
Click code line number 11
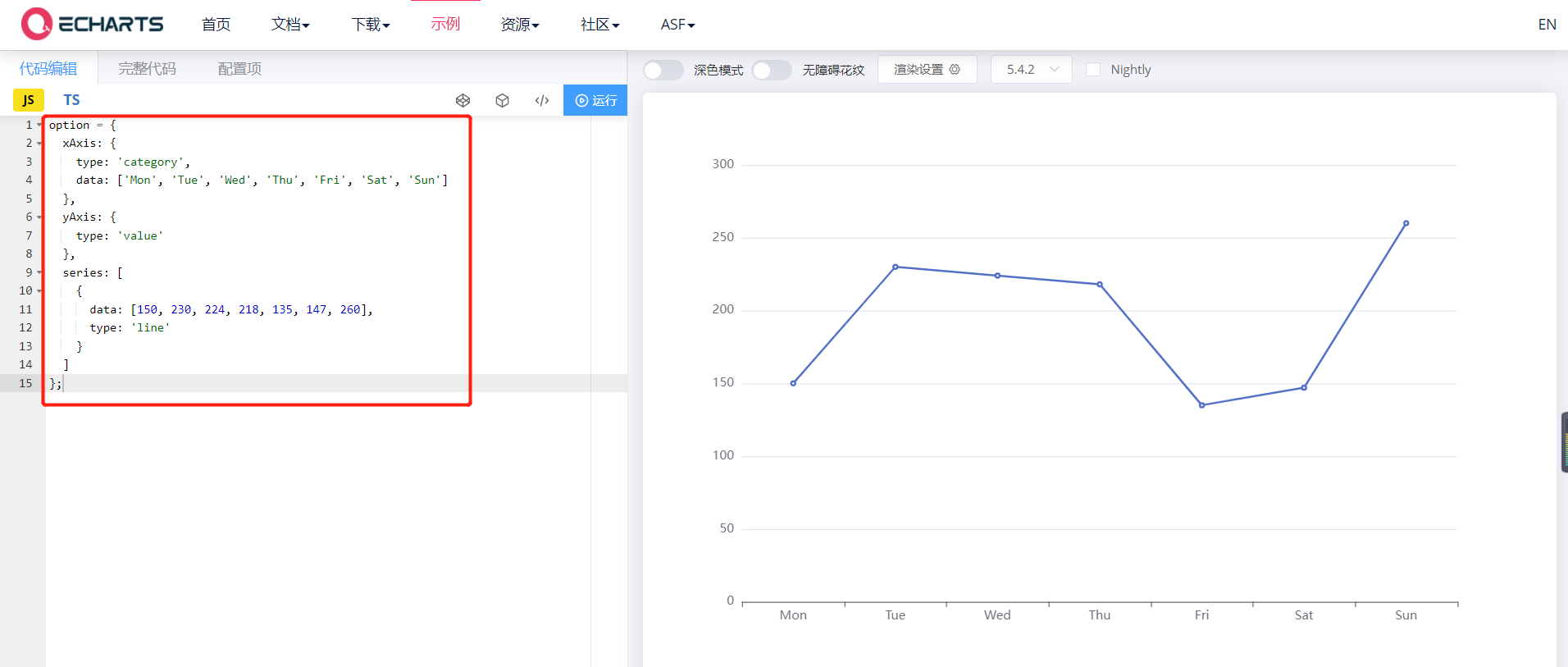(25, 309)
